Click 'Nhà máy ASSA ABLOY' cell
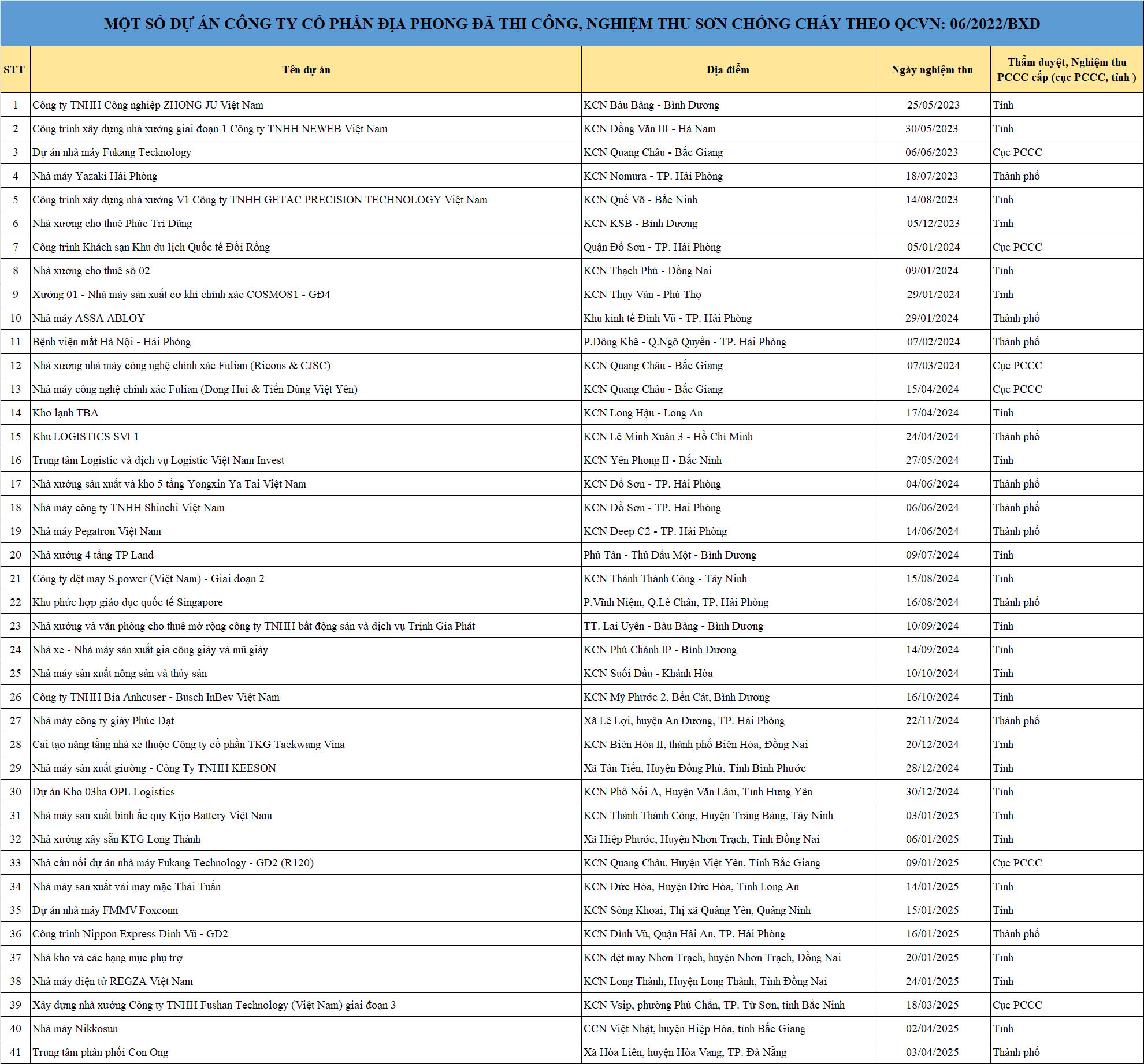Screen dimensions: 1144x1064 [x=306, y=318]
